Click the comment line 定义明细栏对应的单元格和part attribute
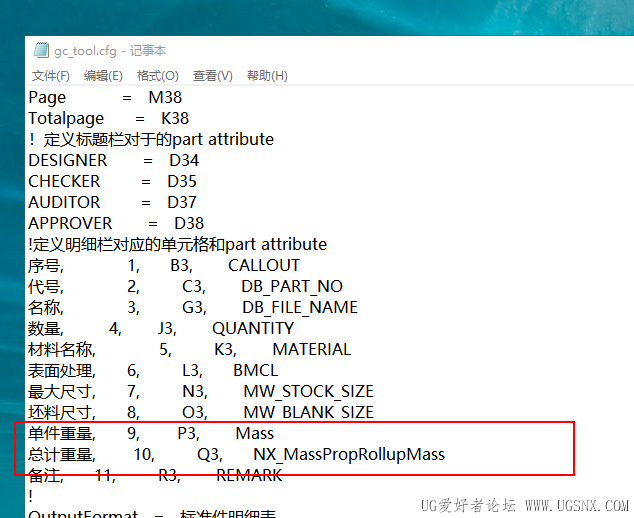This screenshot has height=518, width=634. 180,245
